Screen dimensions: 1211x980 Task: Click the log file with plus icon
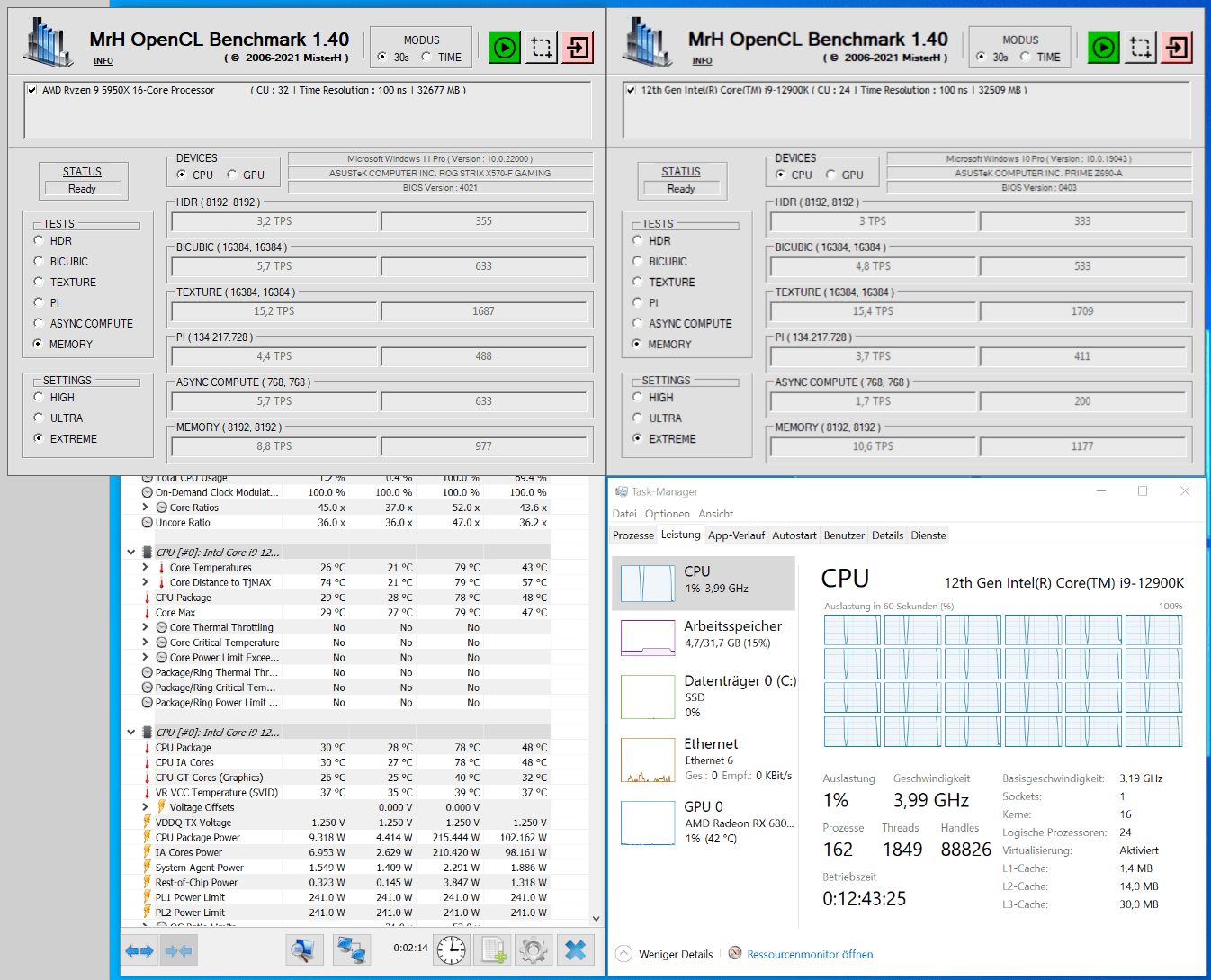[493, 949]
